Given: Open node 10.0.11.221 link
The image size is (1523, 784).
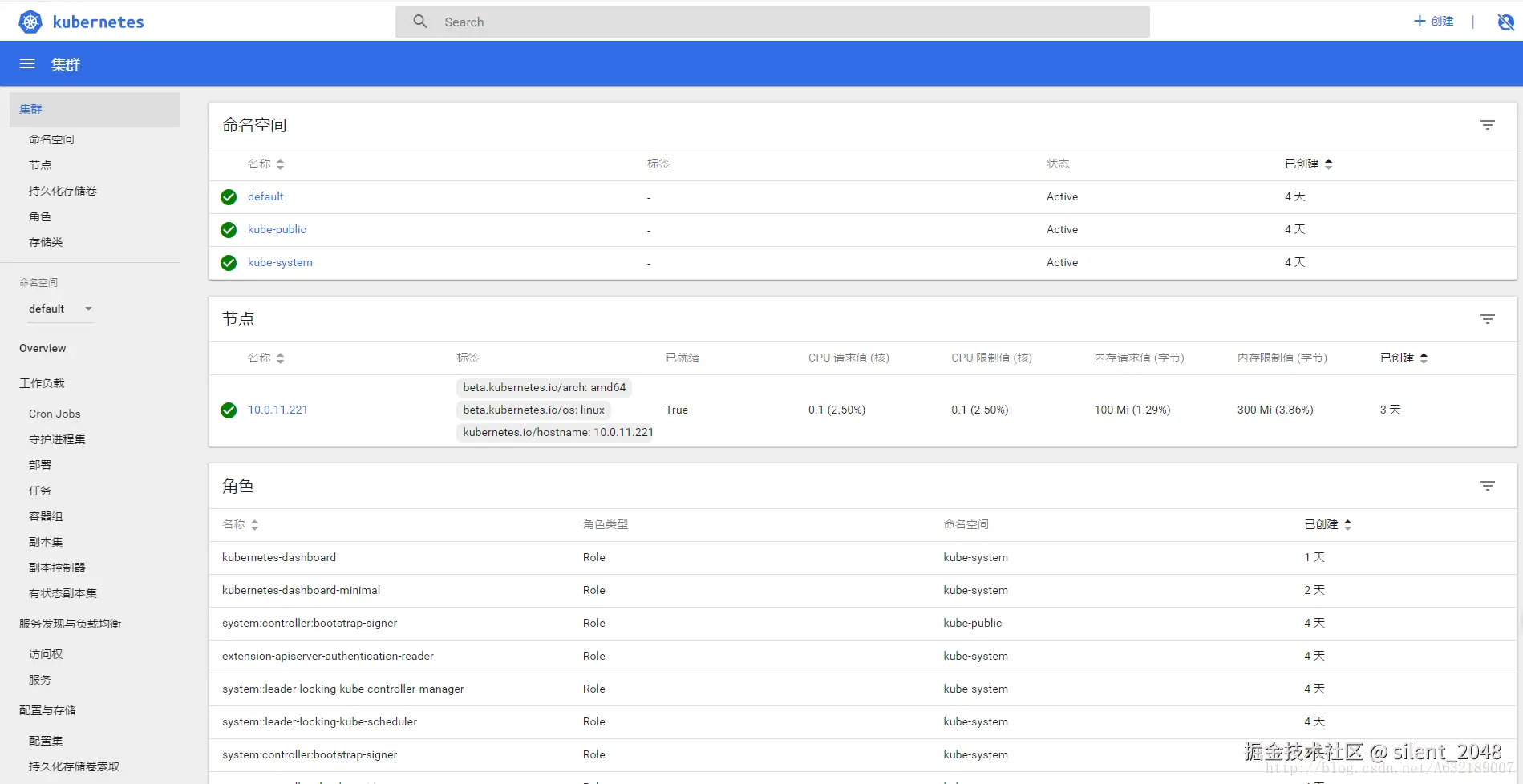Looking at the screenshot, I should pyautogui.click(x=277, y=410).
